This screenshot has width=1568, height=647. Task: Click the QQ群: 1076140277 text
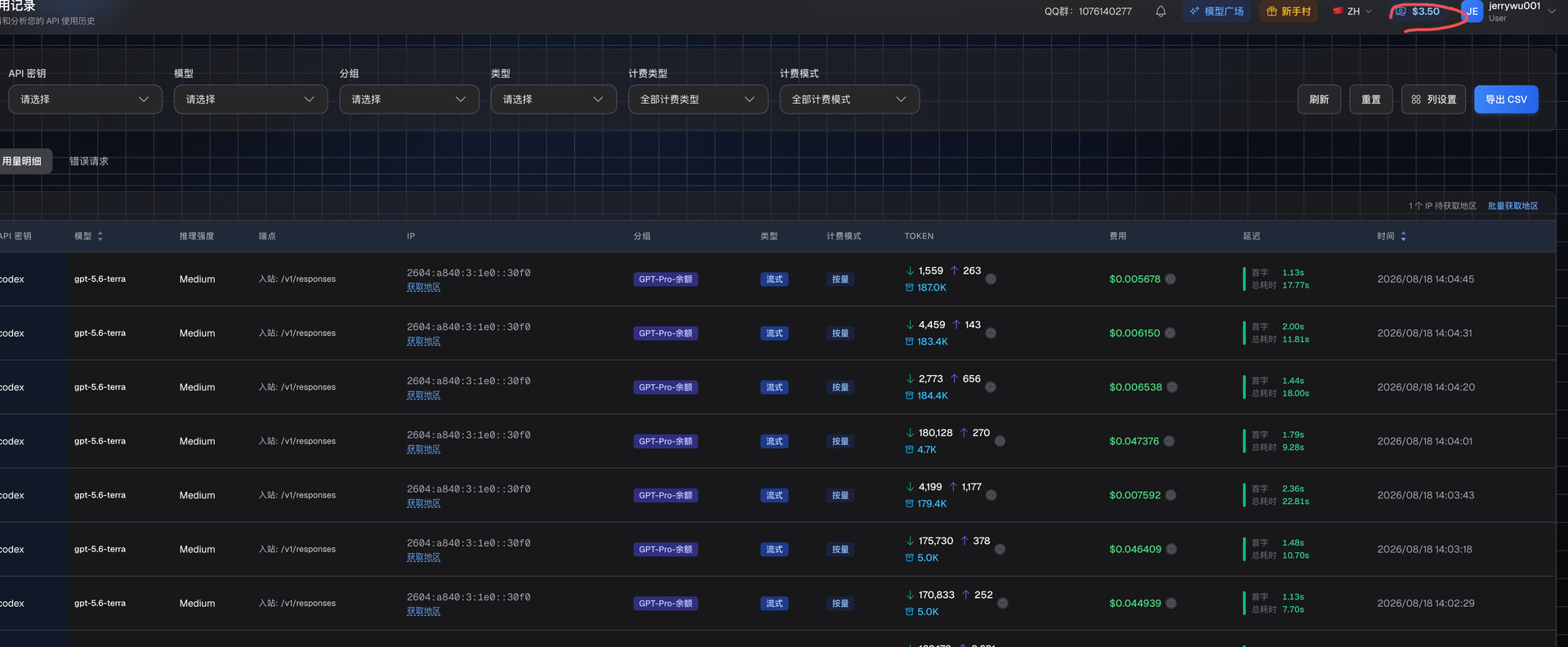pos(1088,11)
